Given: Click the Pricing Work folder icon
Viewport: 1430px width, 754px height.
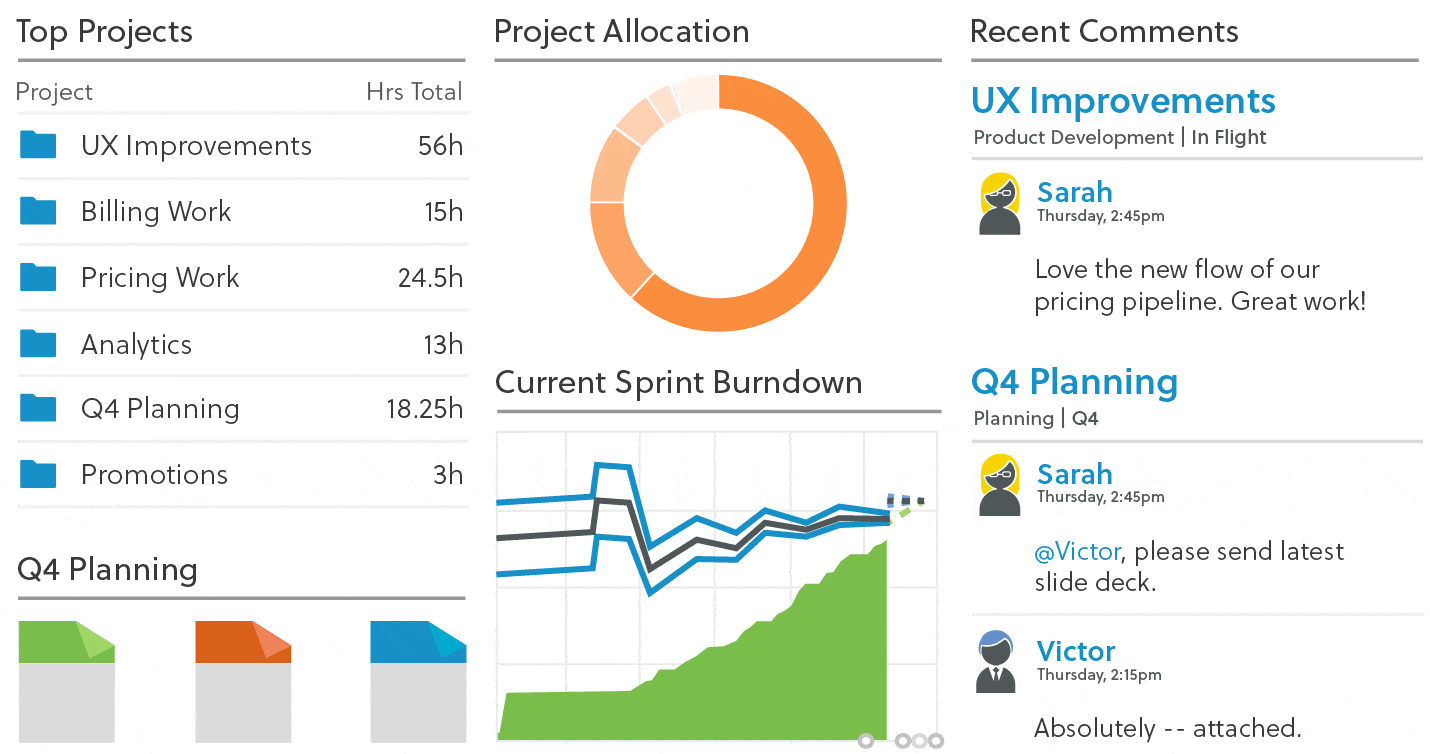Looking at the screenshot, I should [x=38, y=277].
